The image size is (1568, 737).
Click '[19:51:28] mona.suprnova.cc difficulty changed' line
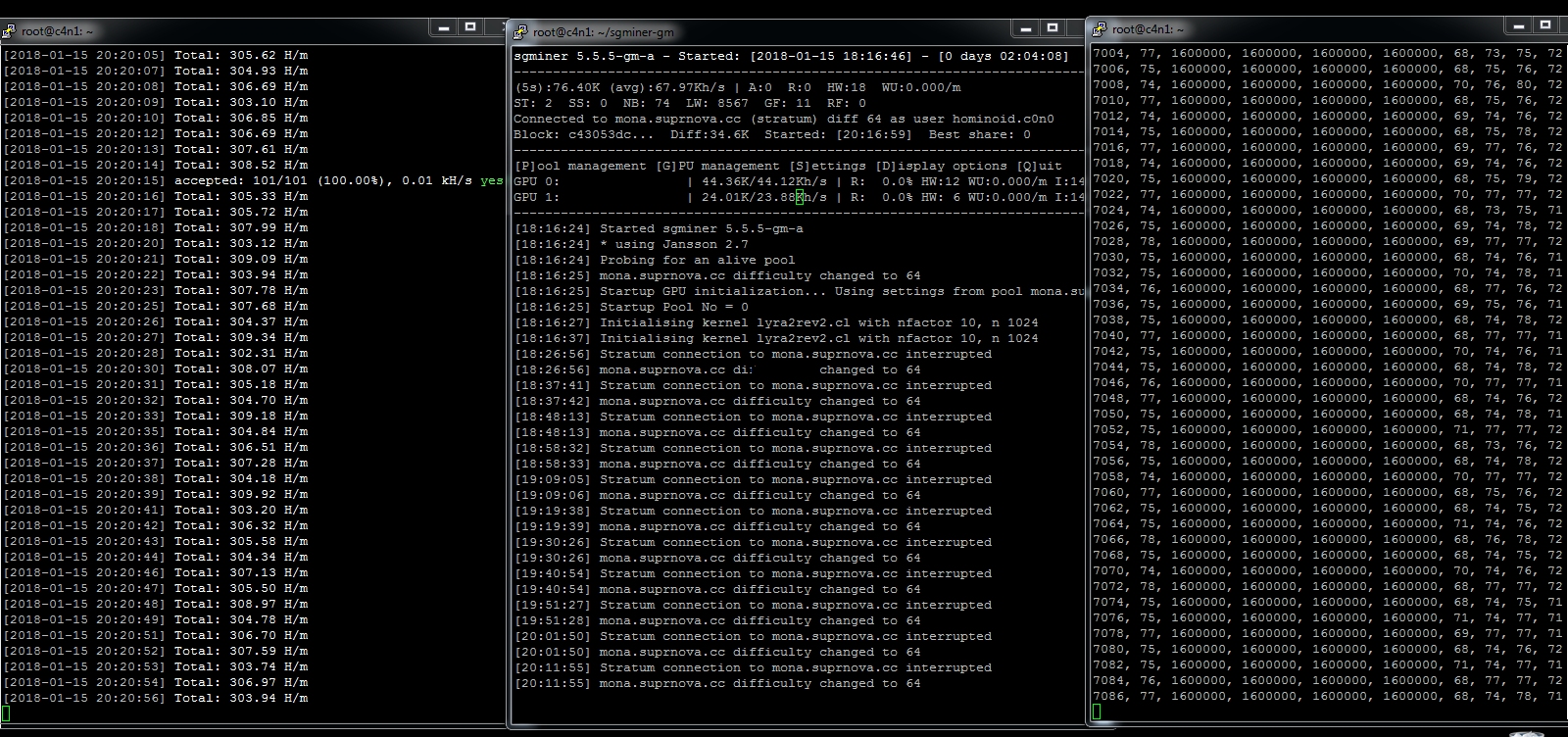pos(717,620)
